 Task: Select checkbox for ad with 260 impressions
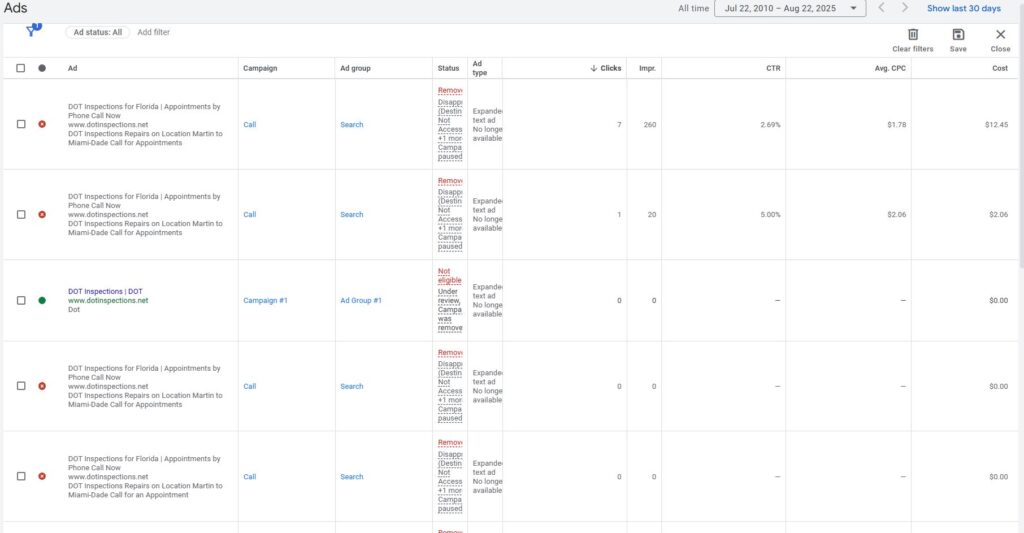[x=21, y=124]
